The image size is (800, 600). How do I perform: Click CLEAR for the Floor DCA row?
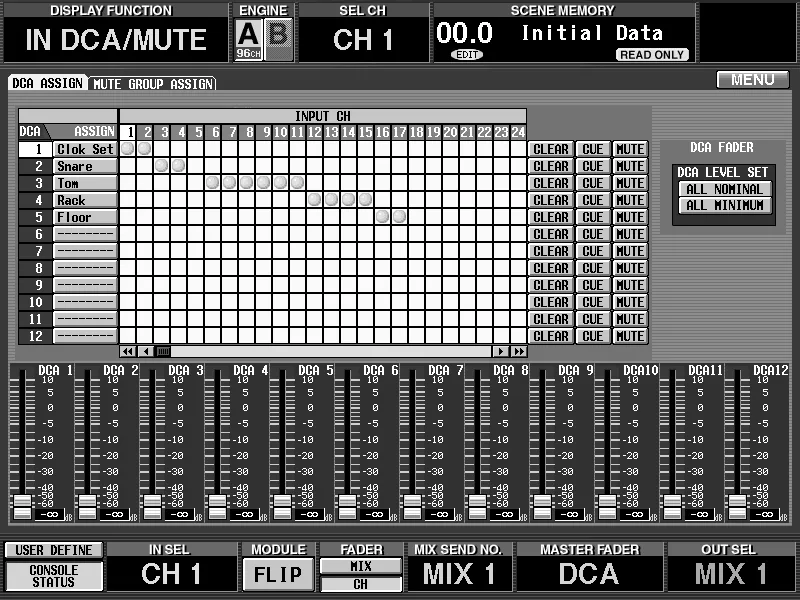551,217
